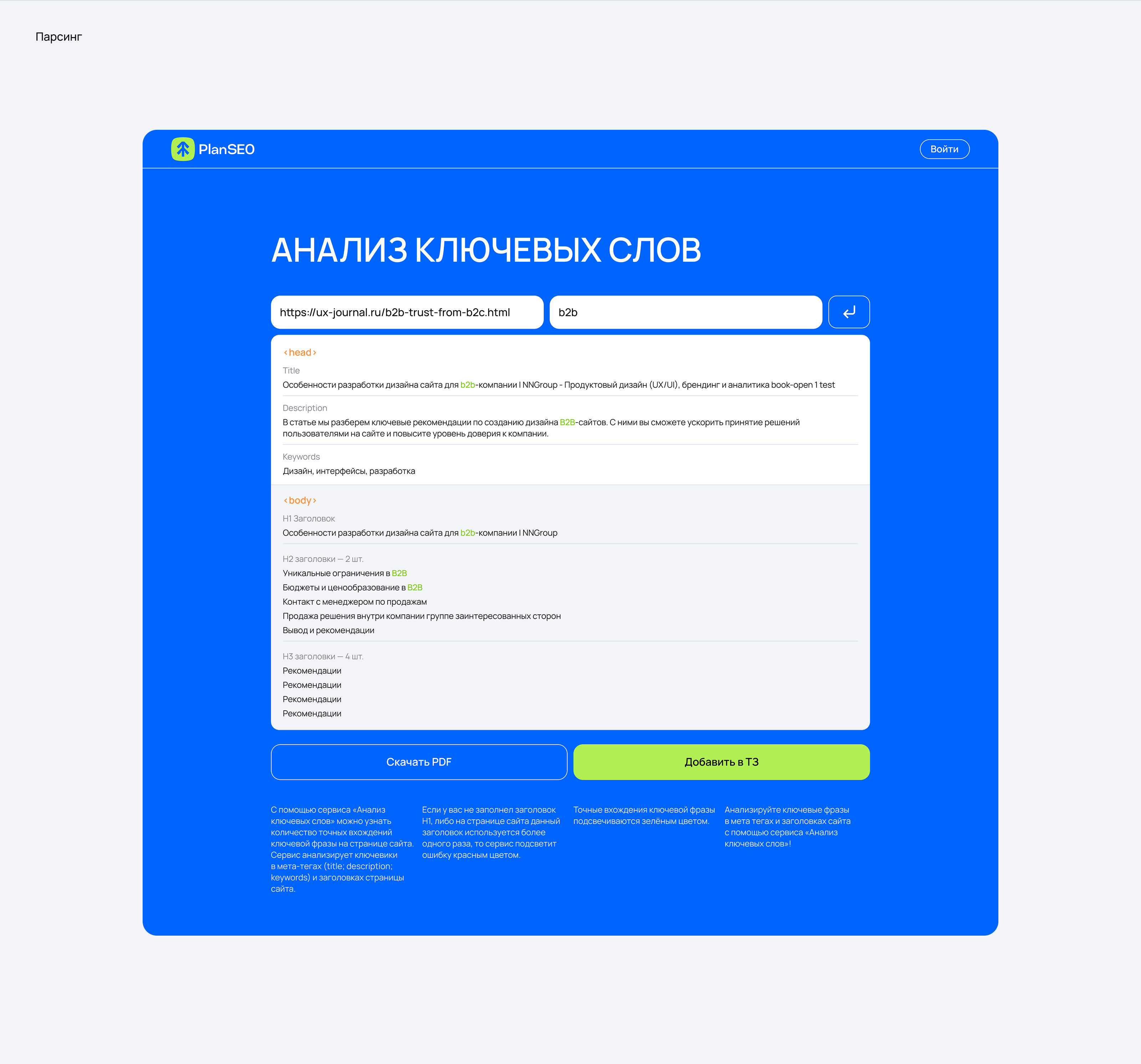
Task: Click the submit arrow icon next to keyword field
Action: 849,312
